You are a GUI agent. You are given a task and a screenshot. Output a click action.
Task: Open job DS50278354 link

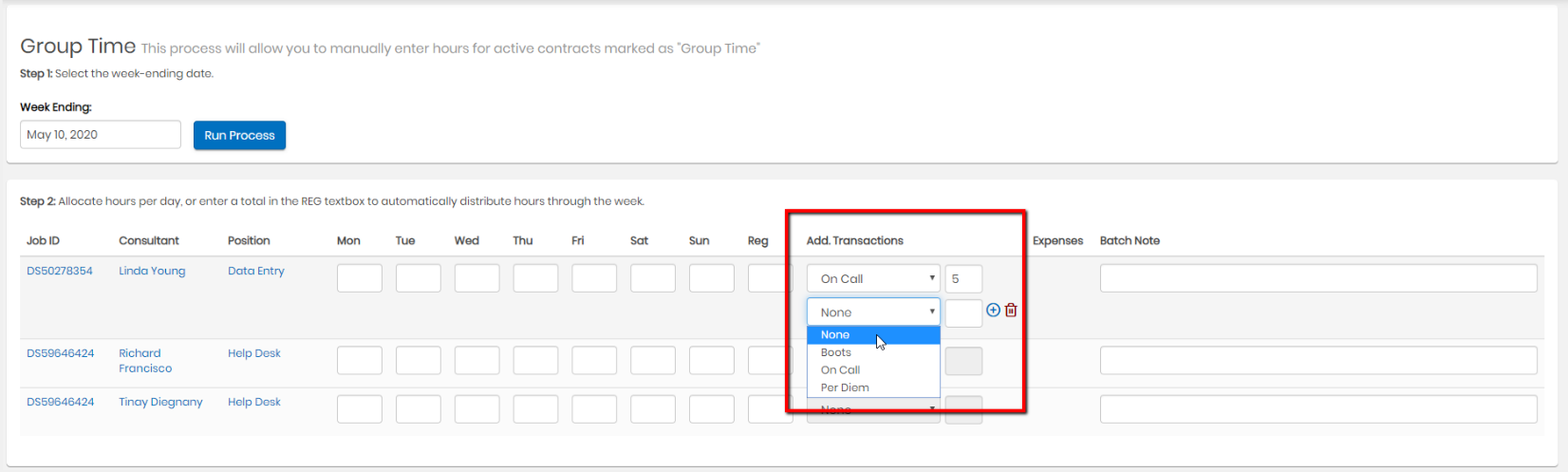click(60, 271)
